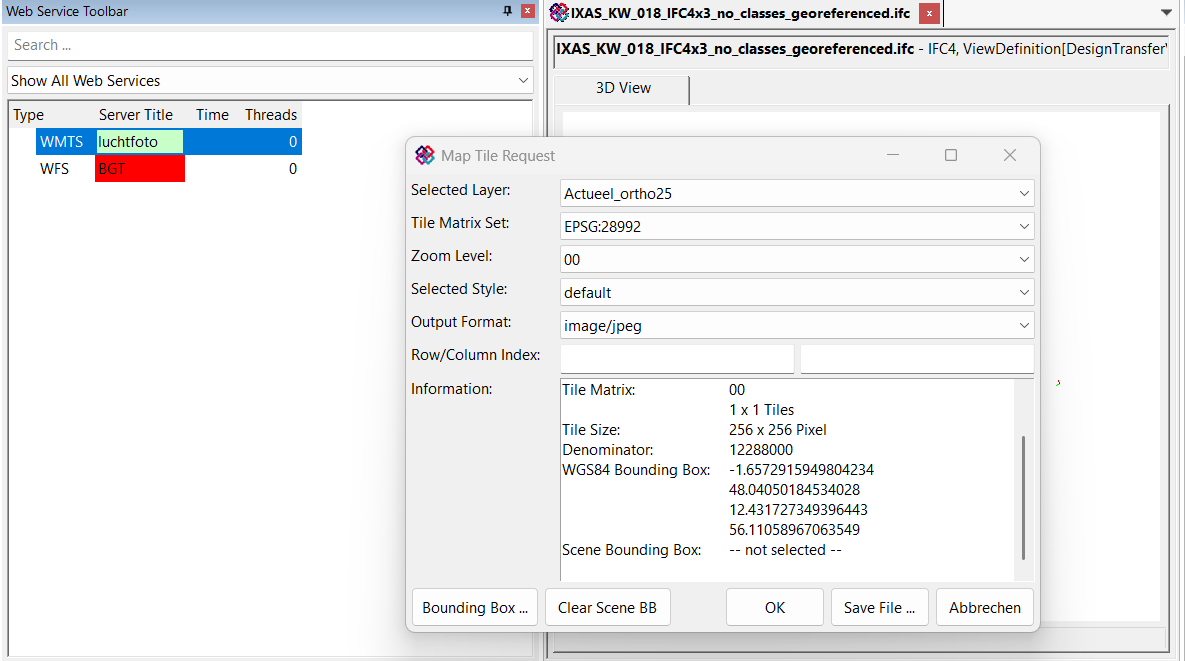This screenshot has height=661, width=1185.
Task: Click the web service Search field
Action: point(270,45)
